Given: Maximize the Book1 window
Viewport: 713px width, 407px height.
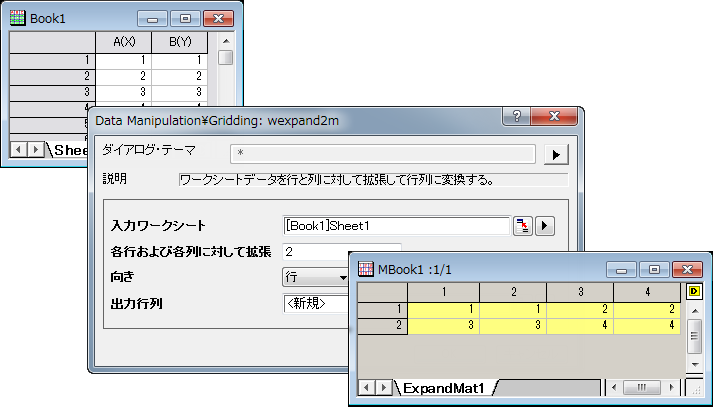Looking at the screenshot, I should (x=185, y=19).
